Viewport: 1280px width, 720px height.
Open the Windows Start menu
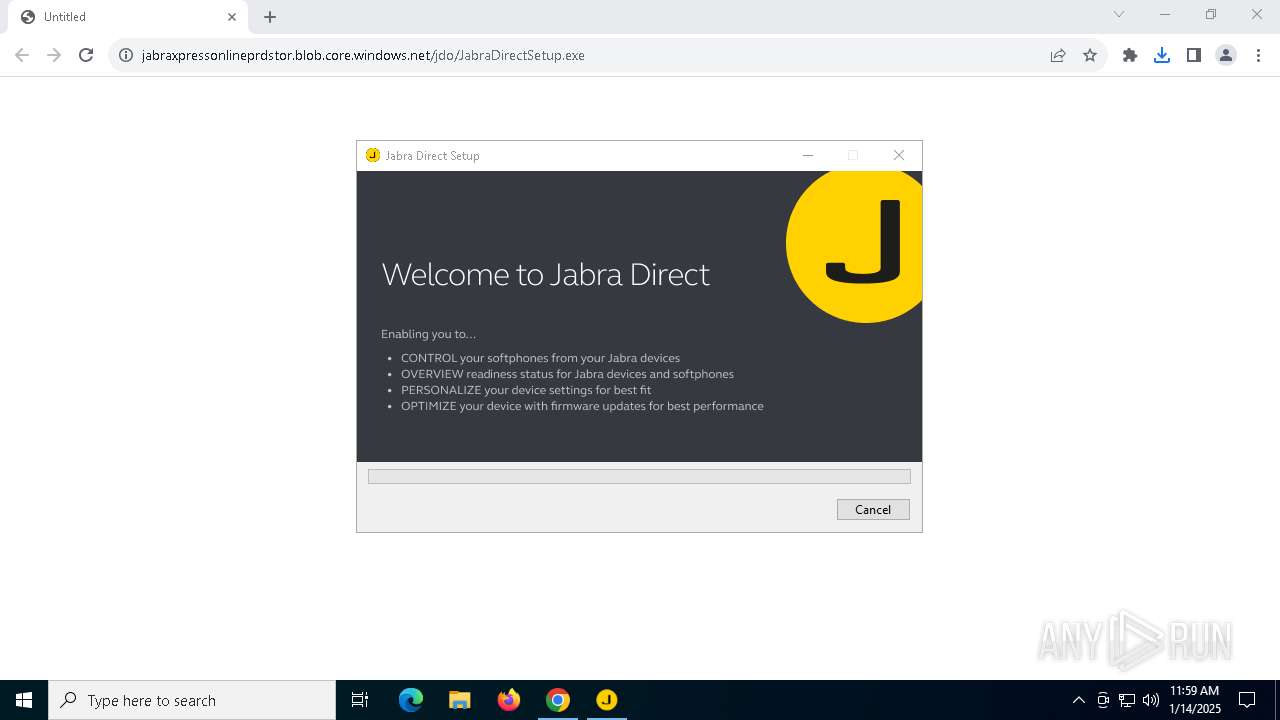tap(24, 700)
